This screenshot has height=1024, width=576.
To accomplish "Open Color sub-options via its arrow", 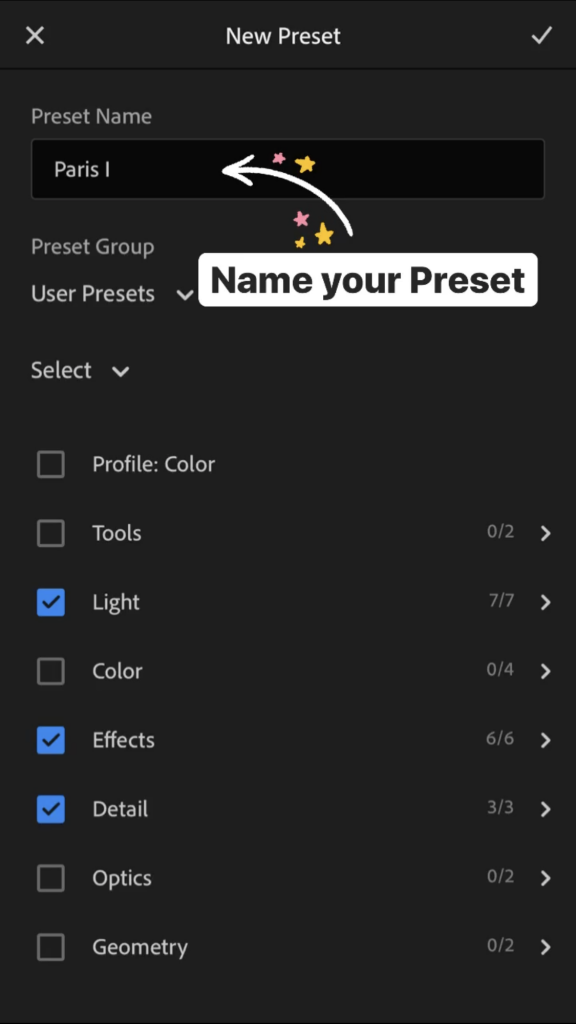I will click(x=545, y=671).
